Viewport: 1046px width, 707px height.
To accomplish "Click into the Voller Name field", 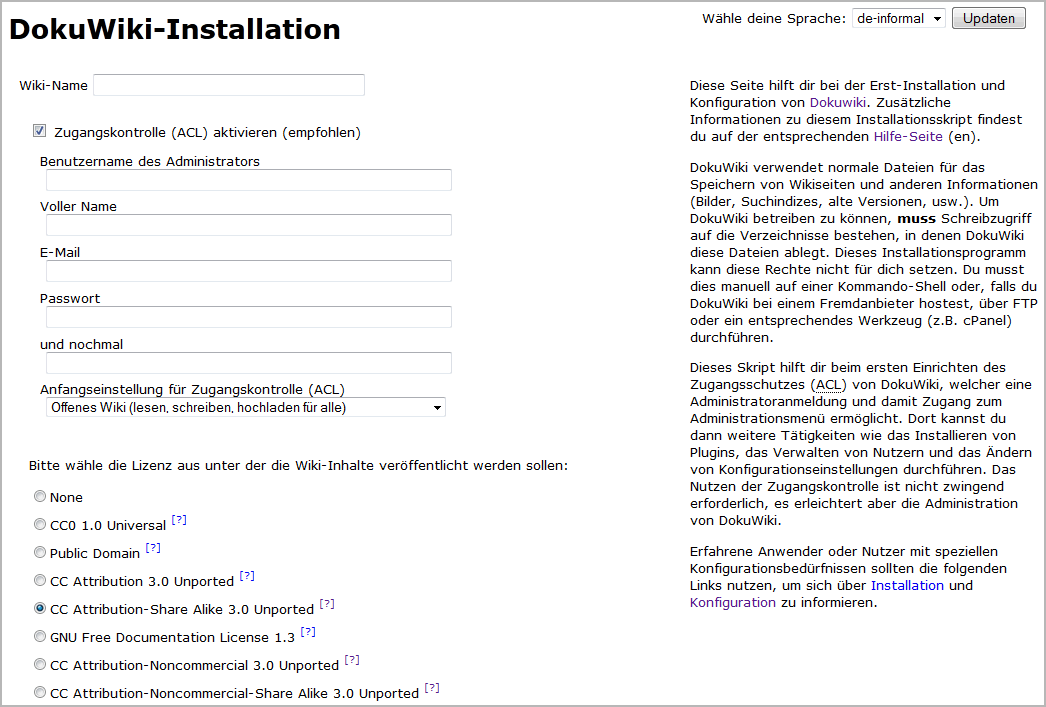I will [x=249, y=225].
